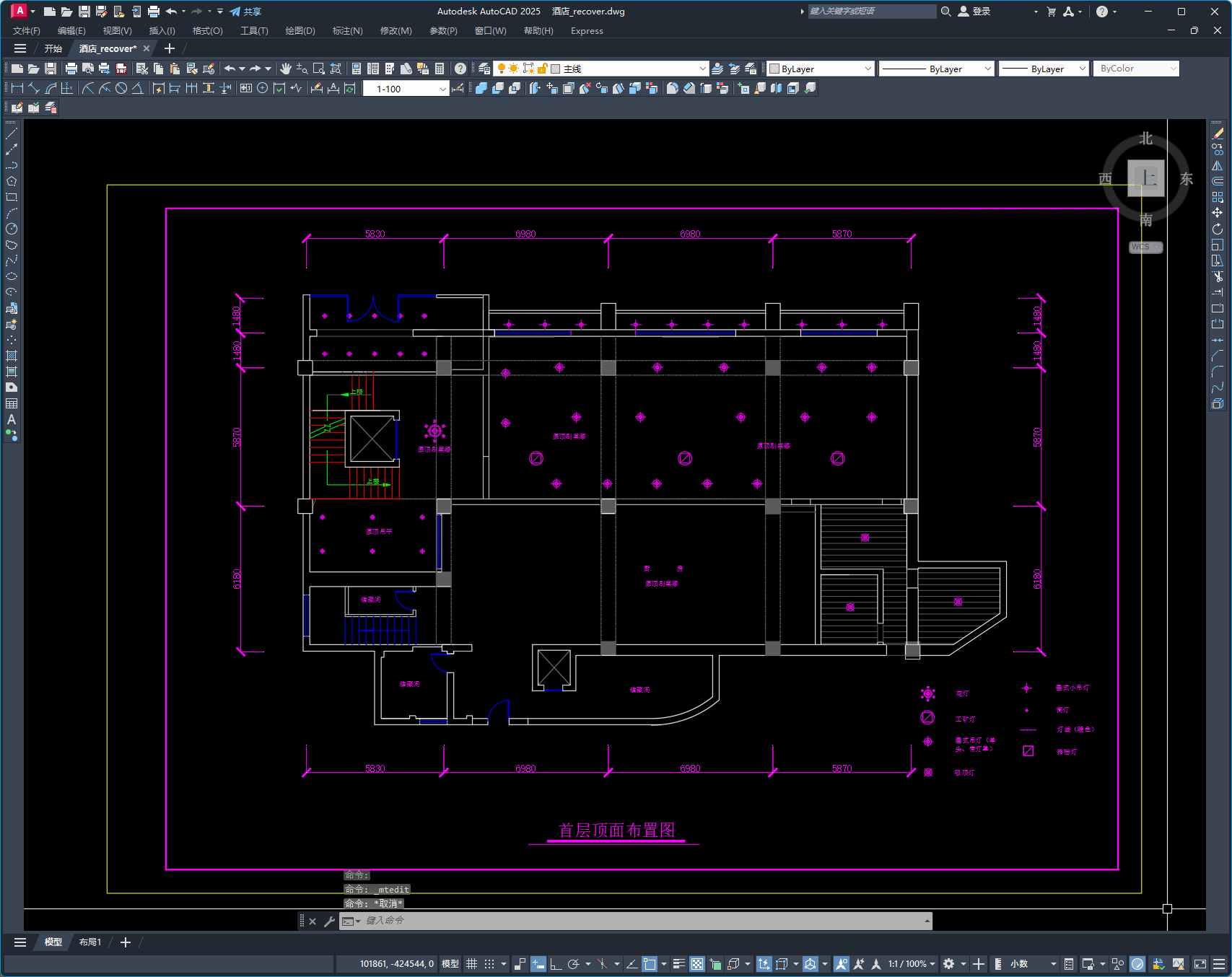This screenshot has height=977, width=1232.
Task: Click the ByLayer color swatch box
Action: click(x=774, y=69)
